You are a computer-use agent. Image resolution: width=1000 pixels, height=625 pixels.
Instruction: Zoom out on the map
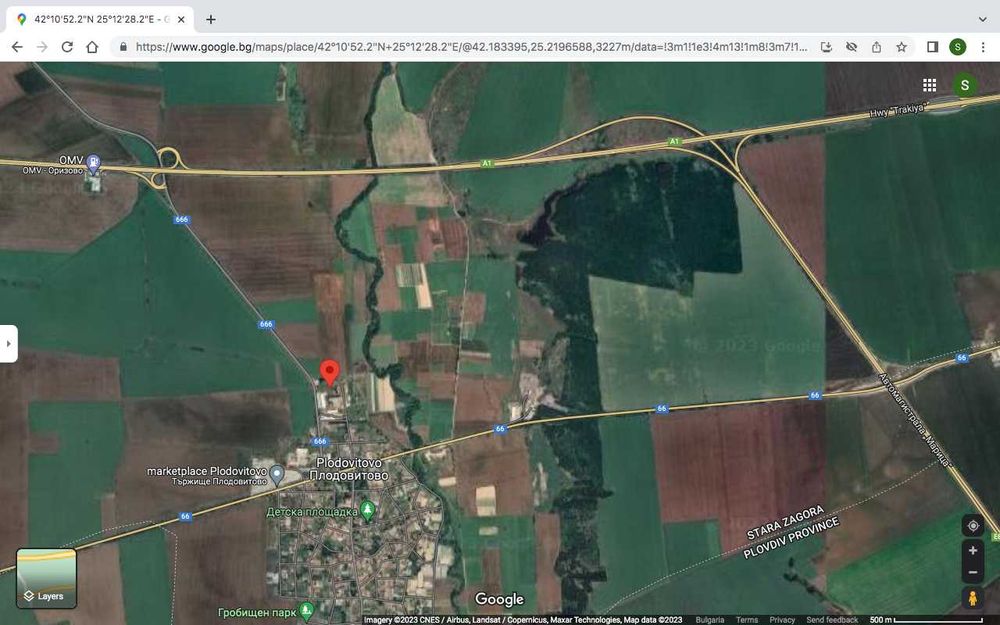pos(973,572)
